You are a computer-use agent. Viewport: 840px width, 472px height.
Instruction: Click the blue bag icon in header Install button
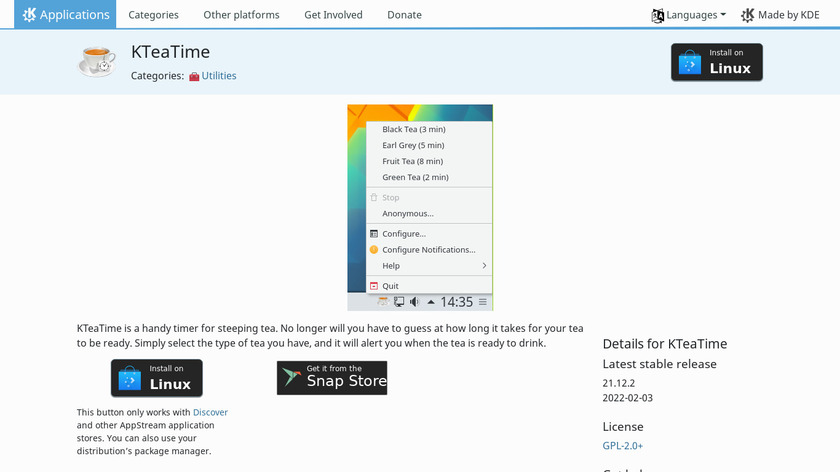689,63
